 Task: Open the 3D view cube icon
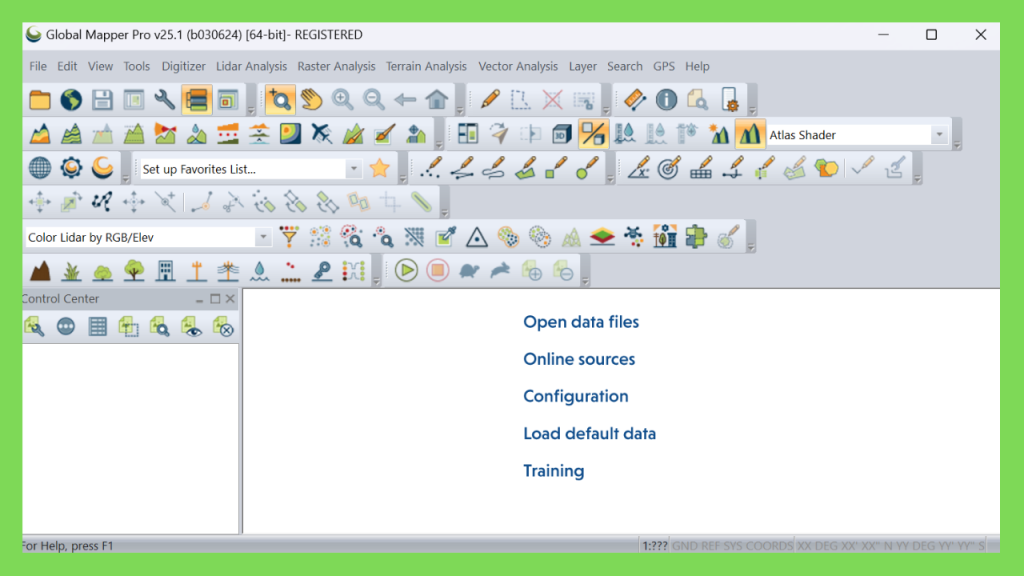562,135
